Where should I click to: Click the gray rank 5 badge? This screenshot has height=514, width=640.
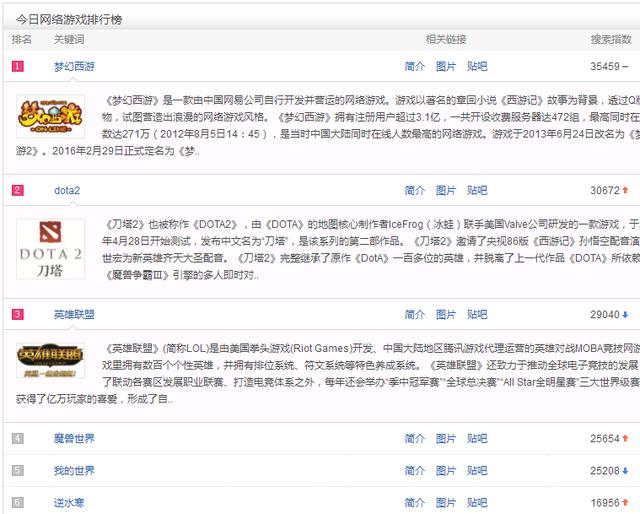18,470
